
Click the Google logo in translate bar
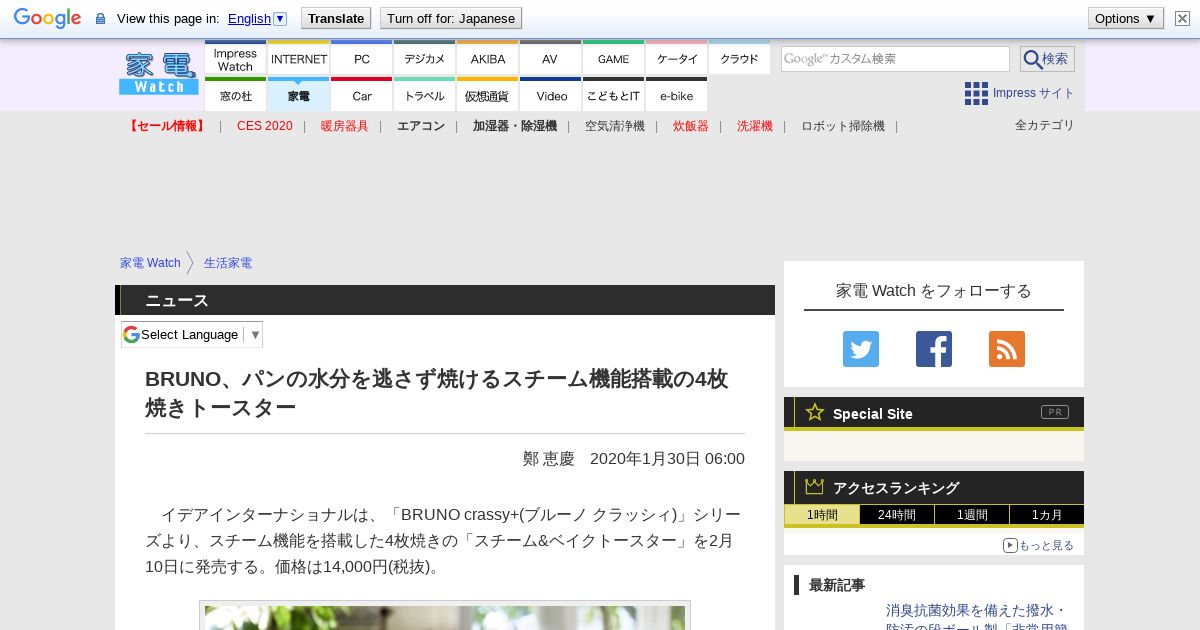47,18
